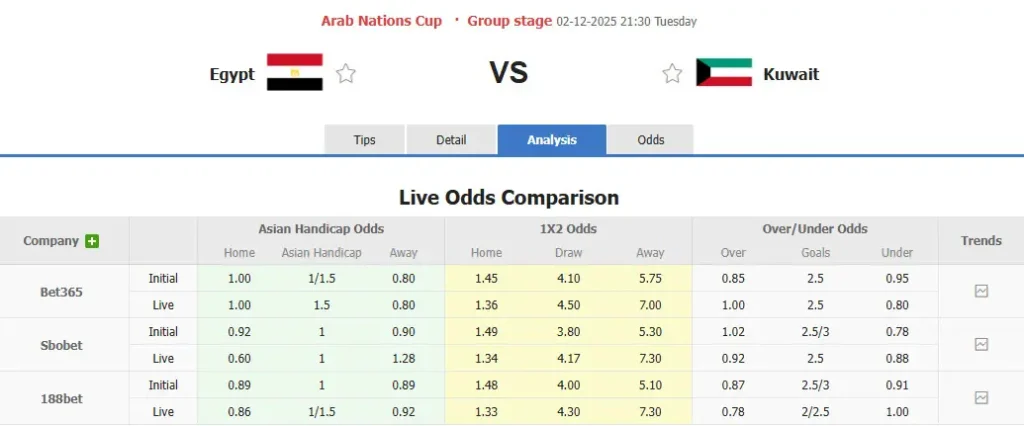1024x426 pixels.
Task: Open the Arab Nations Cup link
Action: click(381, 21)
